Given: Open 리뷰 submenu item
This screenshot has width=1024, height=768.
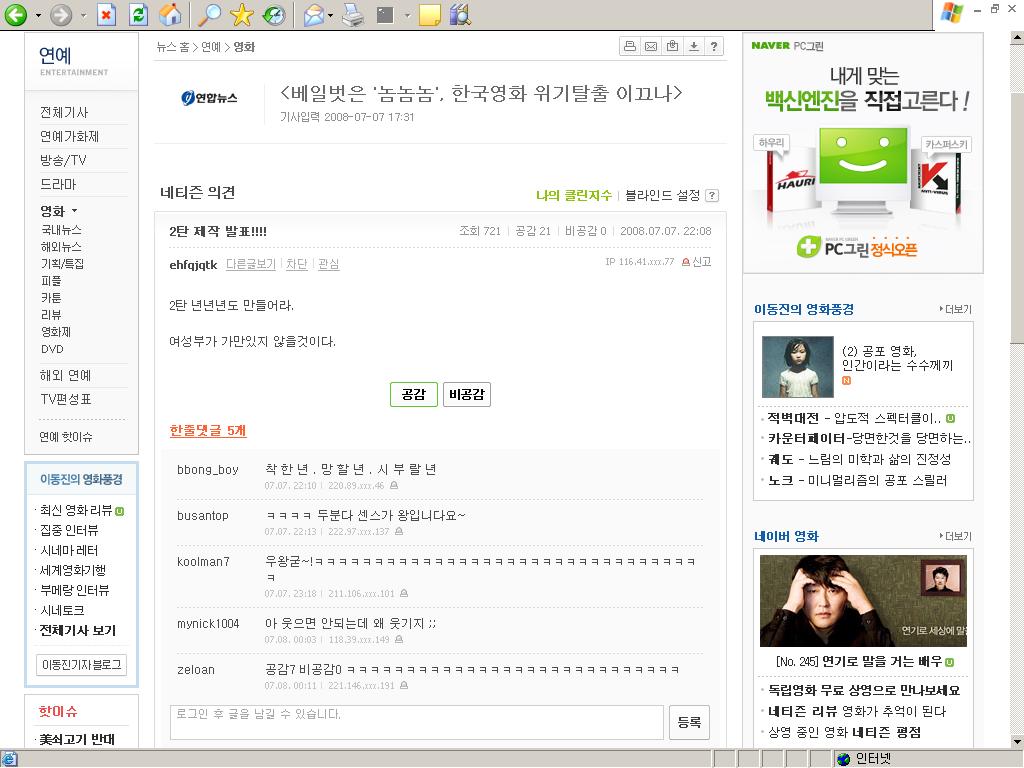Looking at the screenshot, I should click(51, 315).
